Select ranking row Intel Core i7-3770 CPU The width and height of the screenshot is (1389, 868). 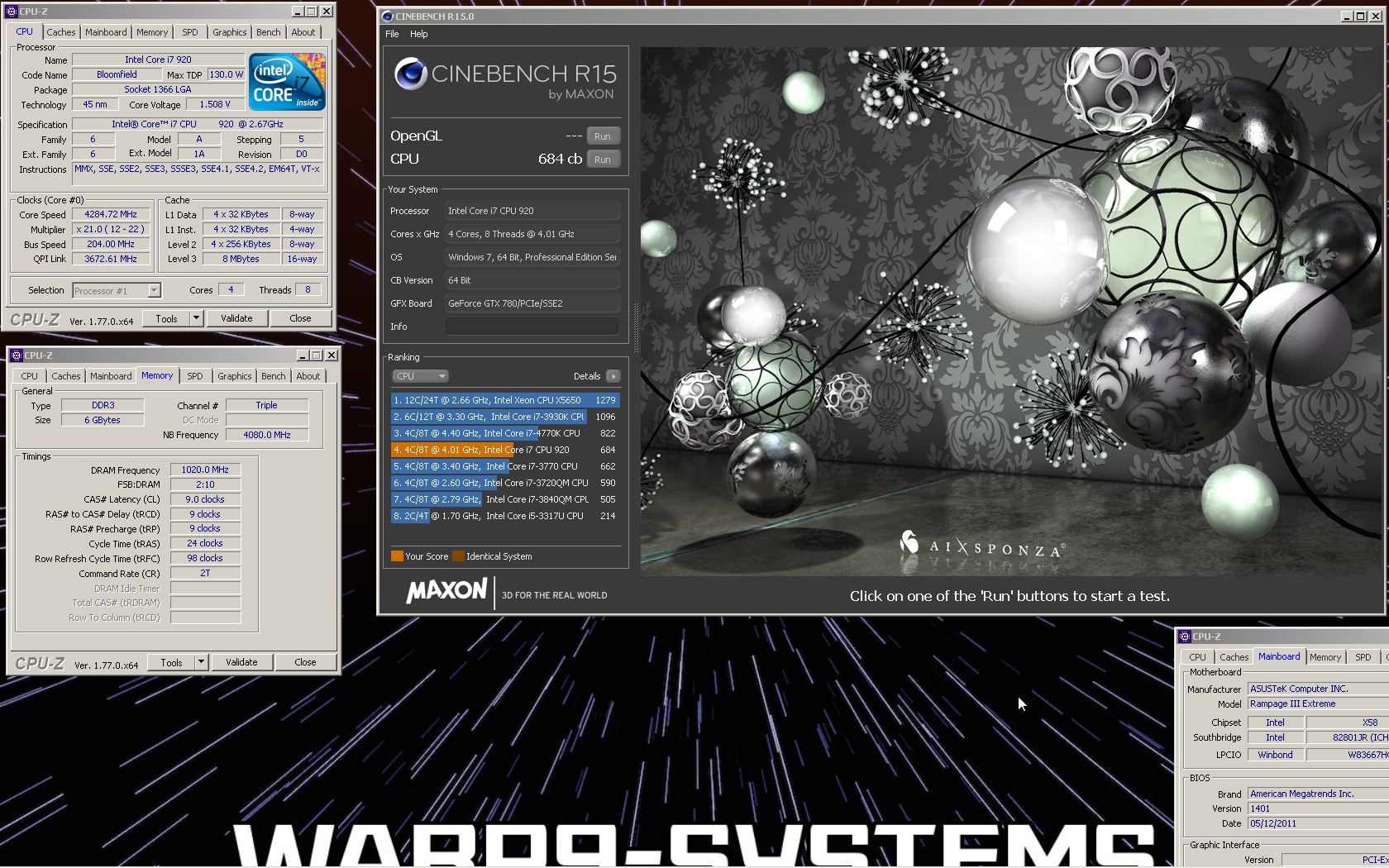pyautogui.click(x=504, y=466)
